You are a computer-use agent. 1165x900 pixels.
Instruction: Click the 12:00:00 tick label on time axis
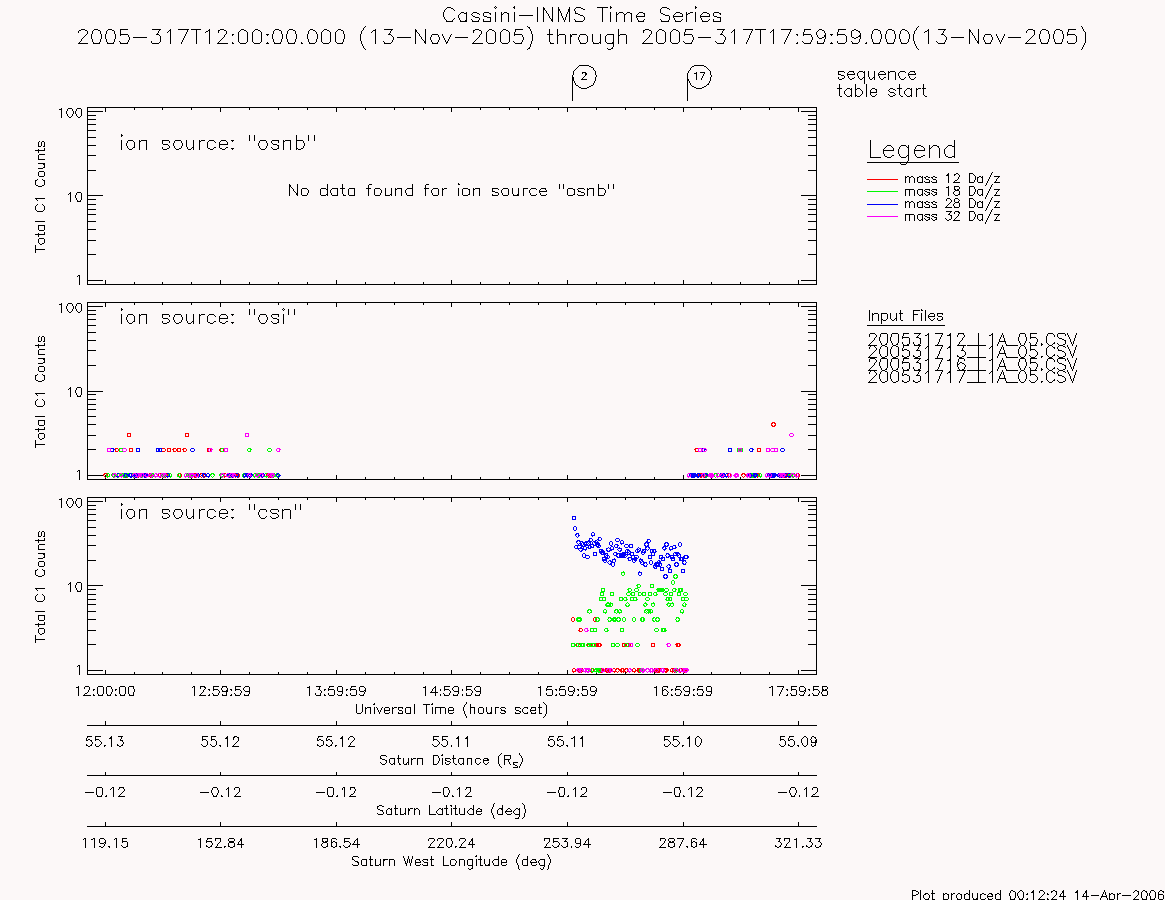(105, 691)
